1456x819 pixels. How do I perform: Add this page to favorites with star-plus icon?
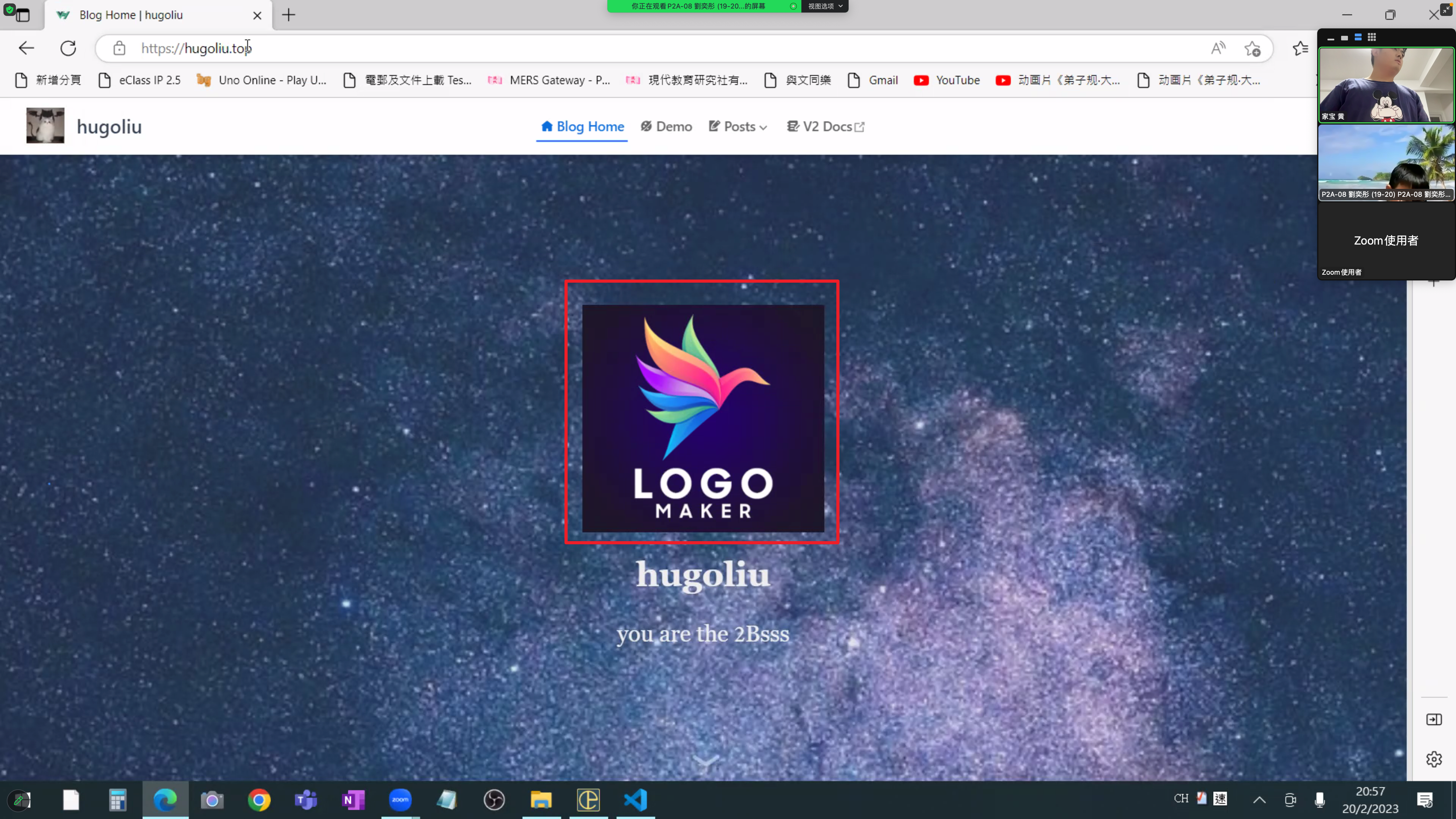1252,49
